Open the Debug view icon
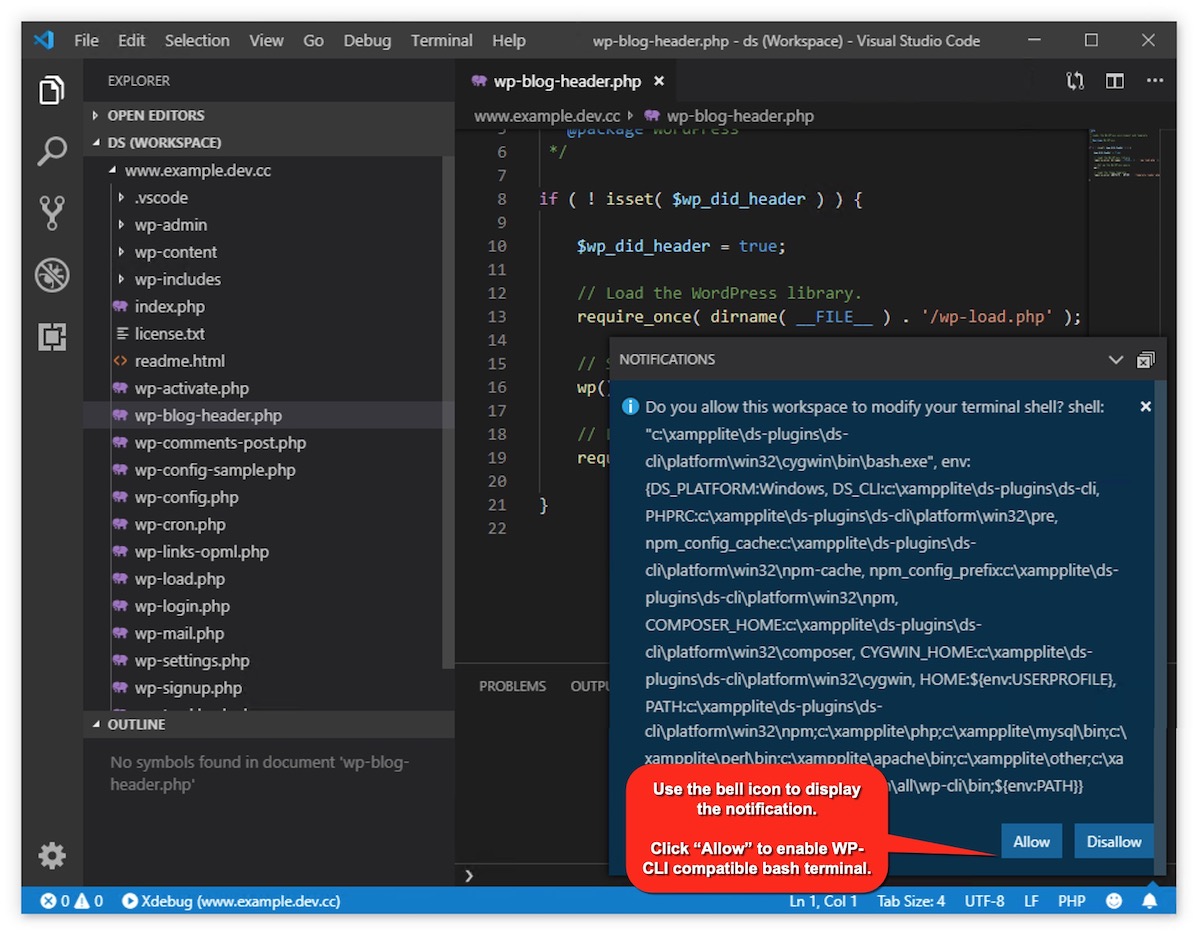 point(52,275)
